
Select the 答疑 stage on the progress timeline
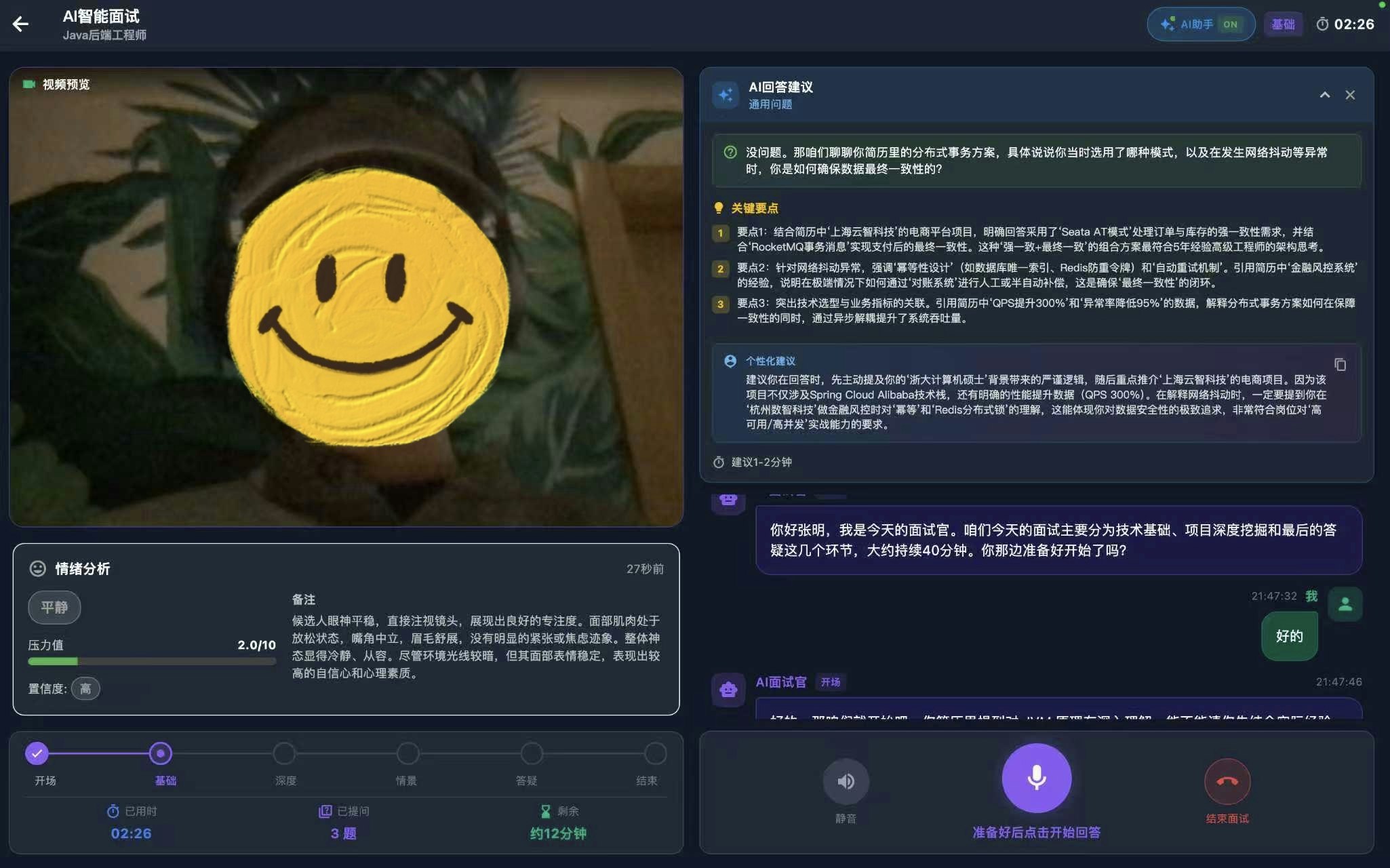tap(532, 753)
